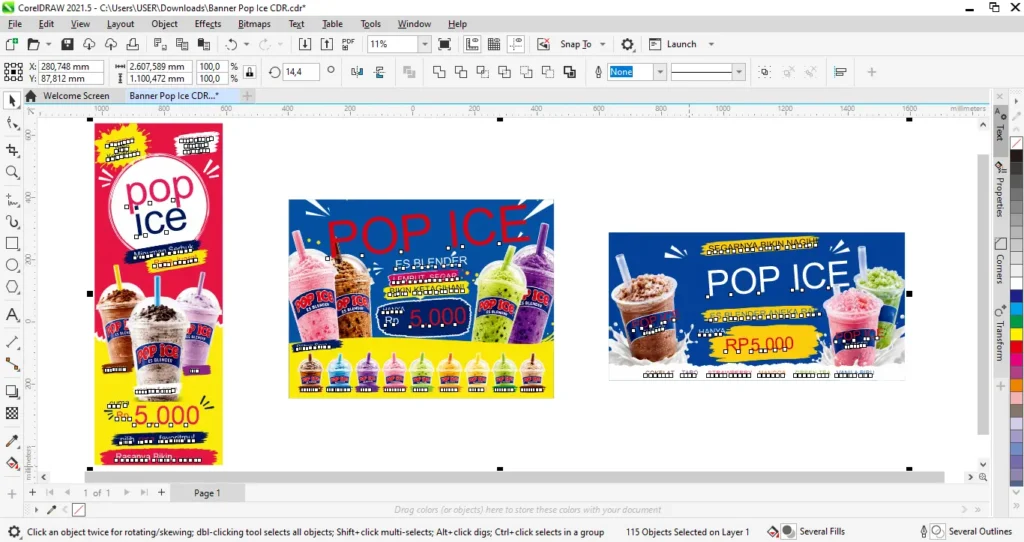Select the Freehand drawing tool

pos(12,200)
